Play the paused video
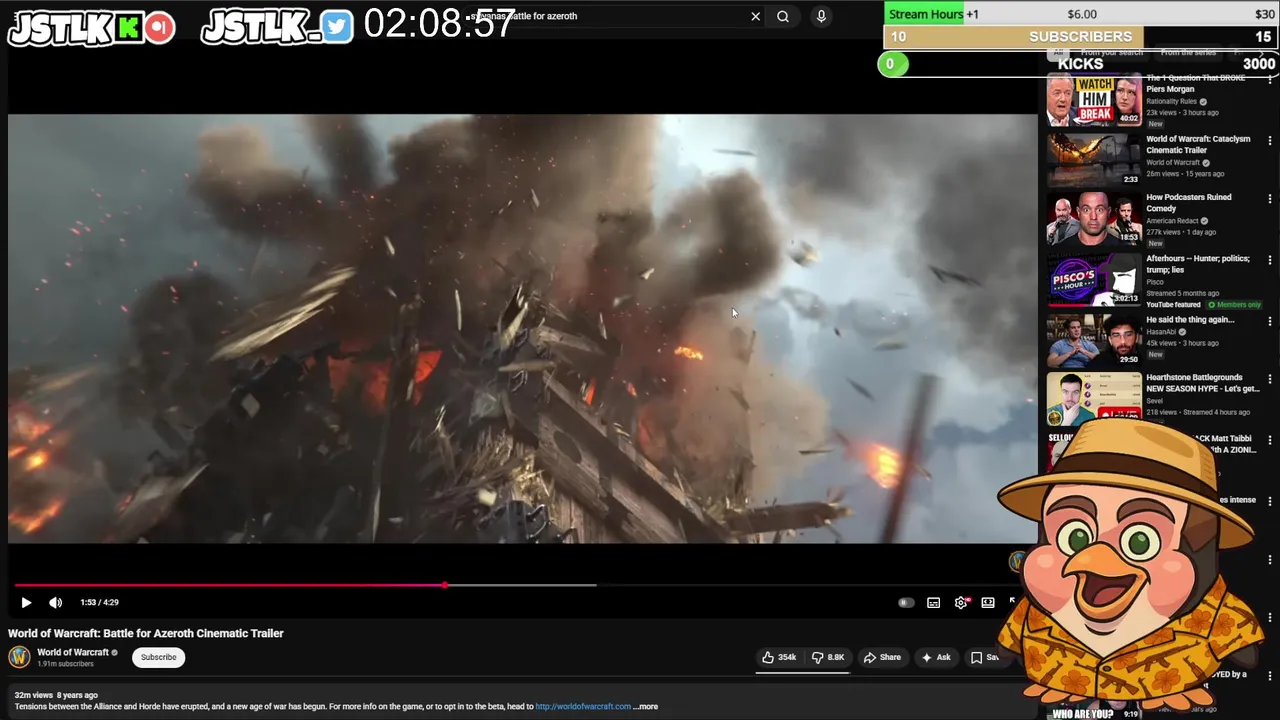Viewport: 1280px width, 720px height. (x=26, y=602)
